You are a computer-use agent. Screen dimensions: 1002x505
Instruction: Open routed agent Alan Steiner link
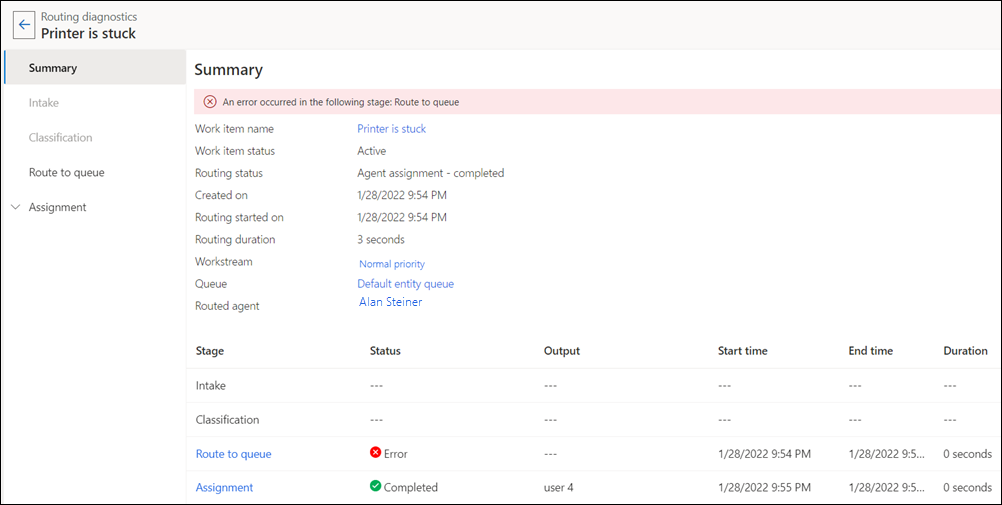click(x=390, y=302)
